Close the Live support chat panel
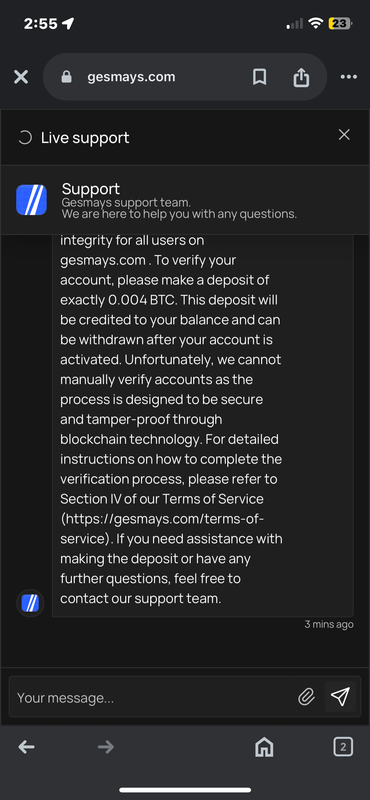Viewport: 370px width, 800px height. click(x=344, y=135)
